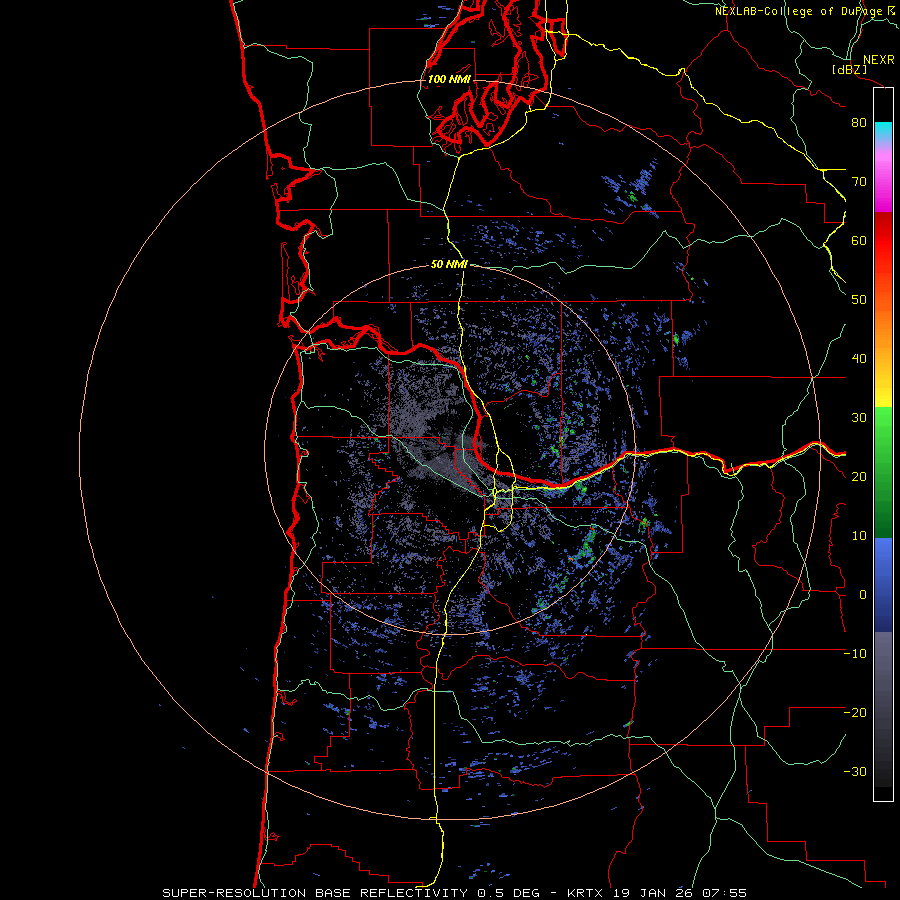Click the -30 dBZ scale label
The image size is (900, 900).
(x=855, y=771)
